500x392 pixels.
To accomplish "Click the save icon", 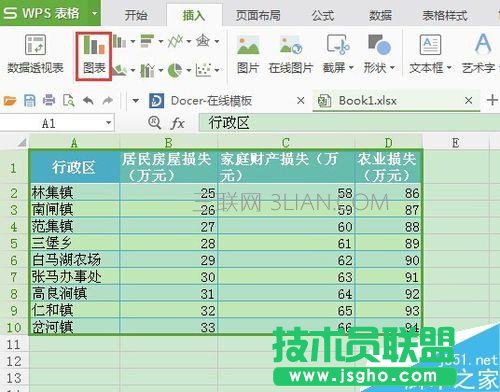I will [30, 100].
